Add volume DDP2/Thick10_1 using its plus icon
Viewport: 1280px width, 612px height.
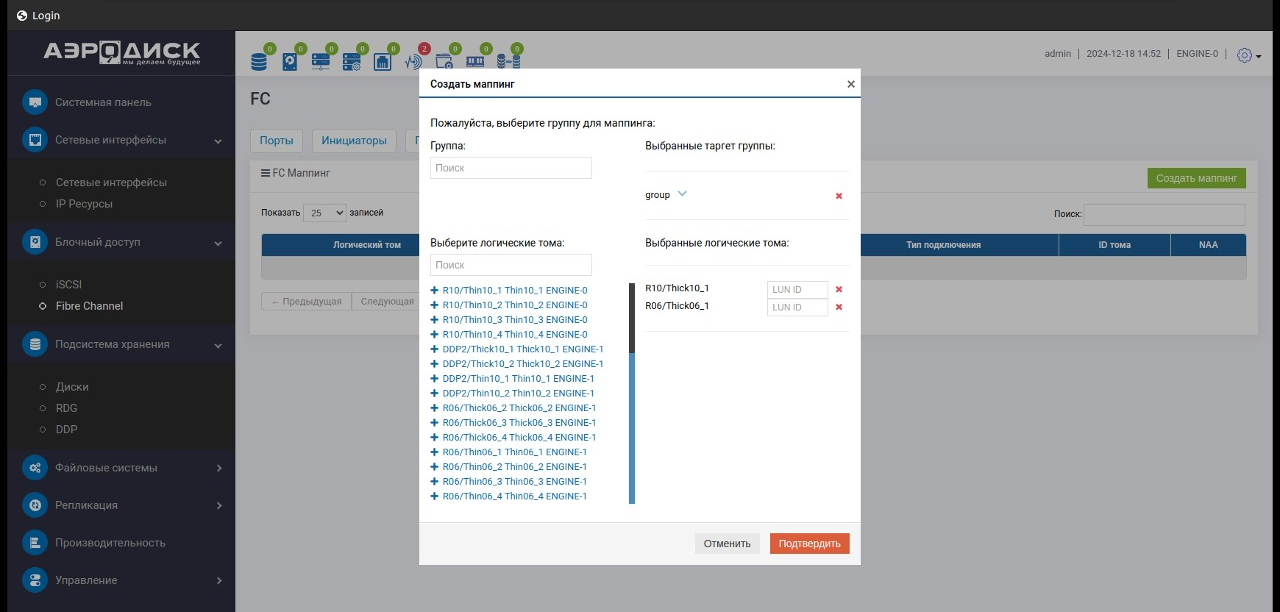coord(435,349)
